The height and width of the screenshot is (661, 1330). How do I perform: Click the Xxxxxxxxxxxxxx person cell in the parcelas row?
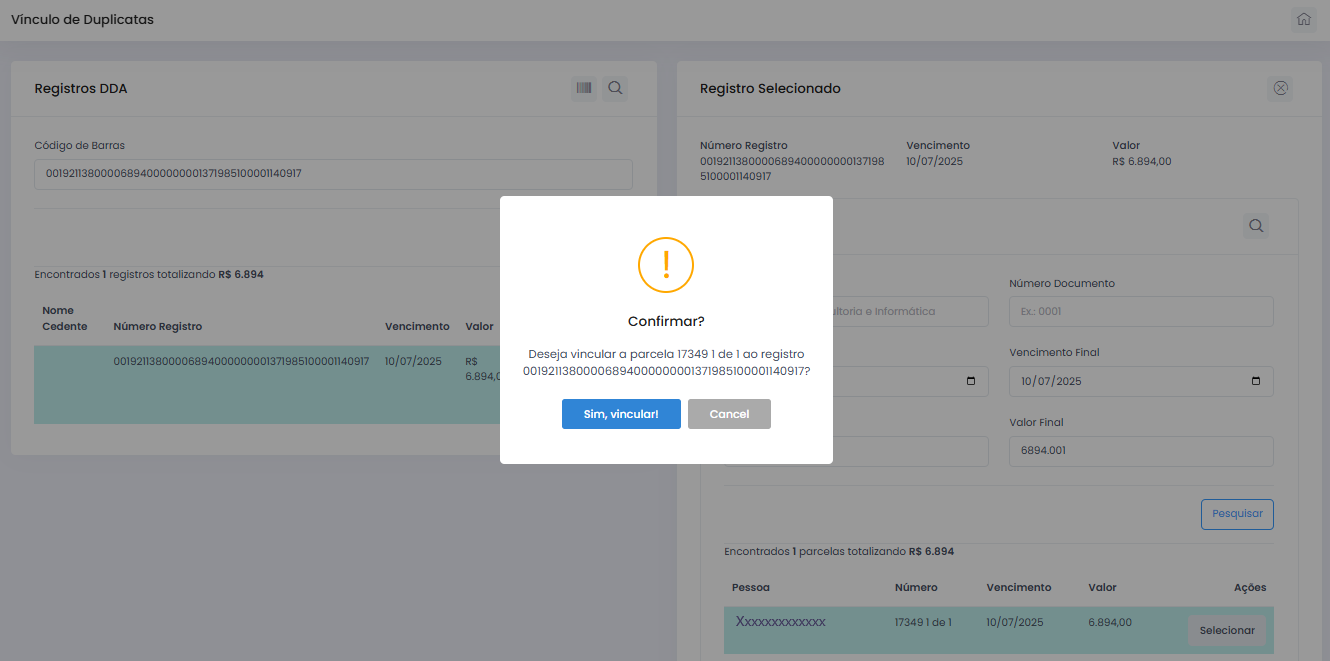click(781, 622)
